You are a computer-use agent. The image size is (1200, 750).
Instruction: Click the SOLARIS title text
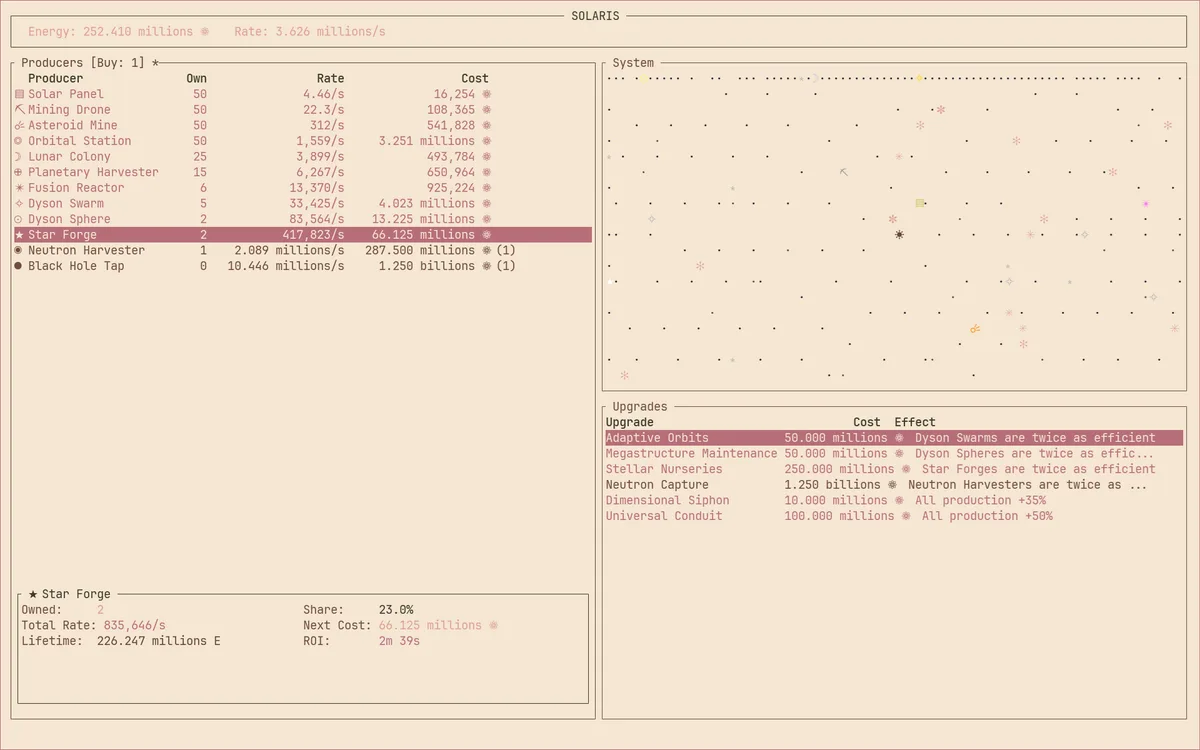pyautogui.click(x=595, y=16)
